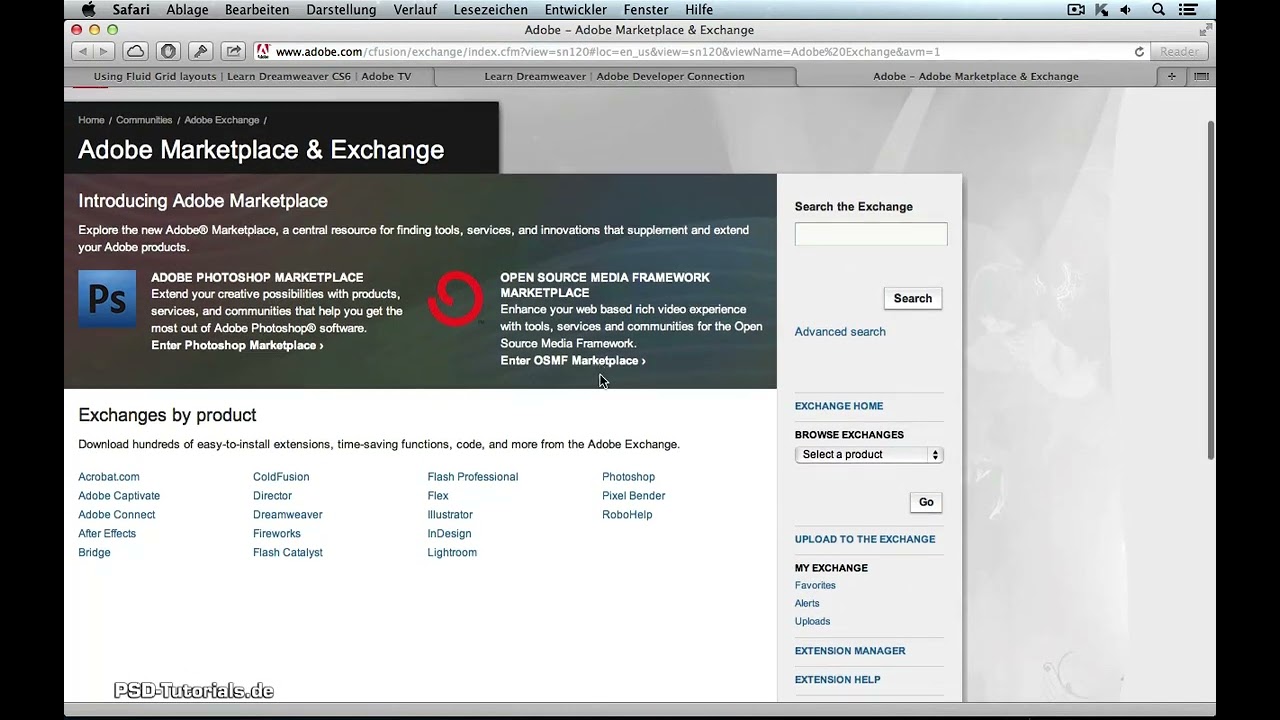Open Spotlight search magnifier icon
The image size is (1280, 720).
1158,10
